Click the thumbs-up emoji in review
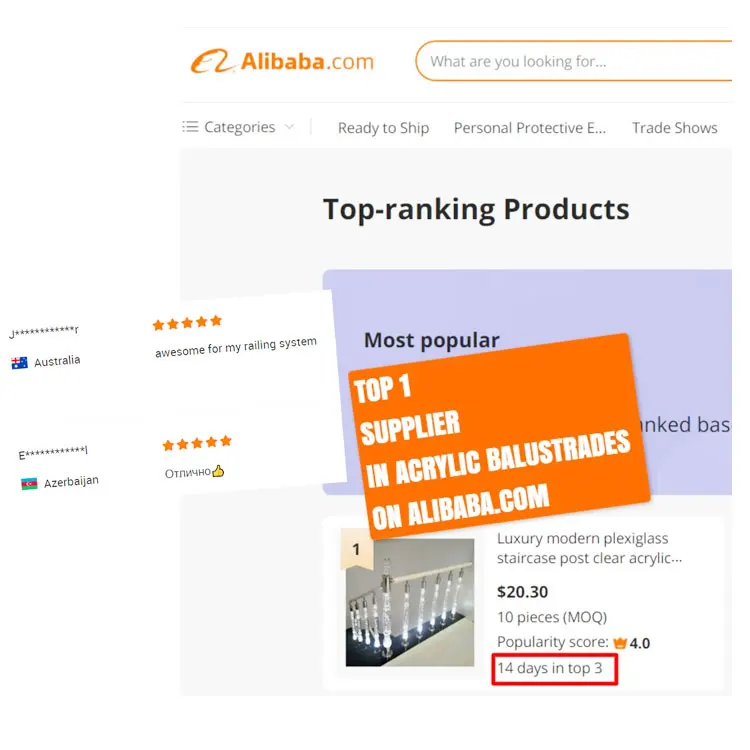The height and width of the screenshot is (750, 750). tap(218, 471)
